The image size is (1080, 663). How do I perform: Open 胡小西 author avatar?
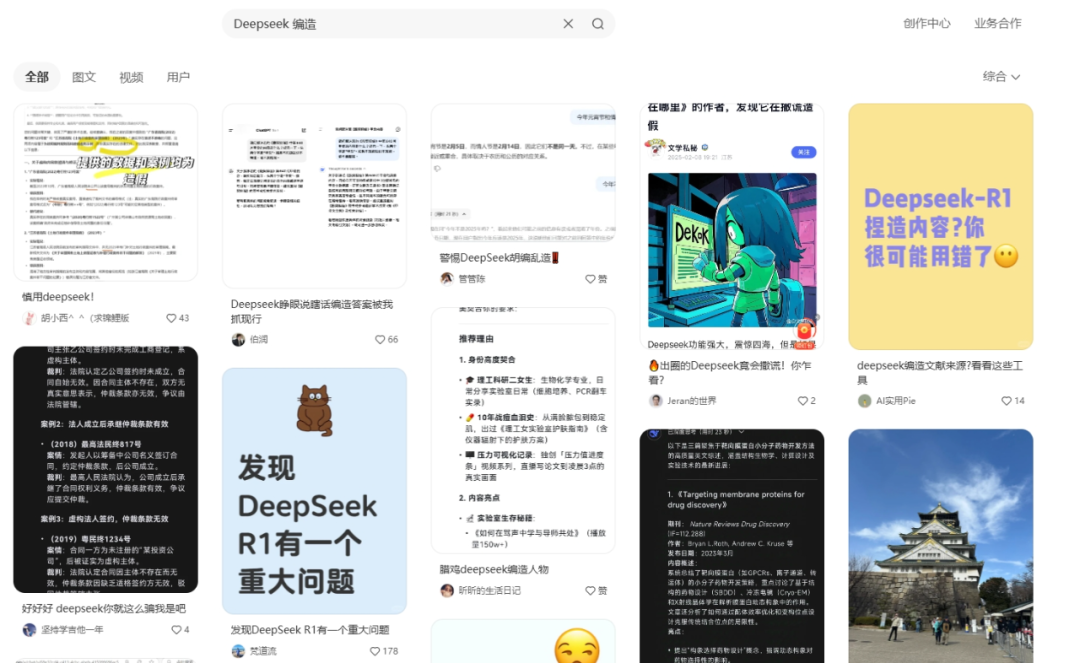click(29, 318)
